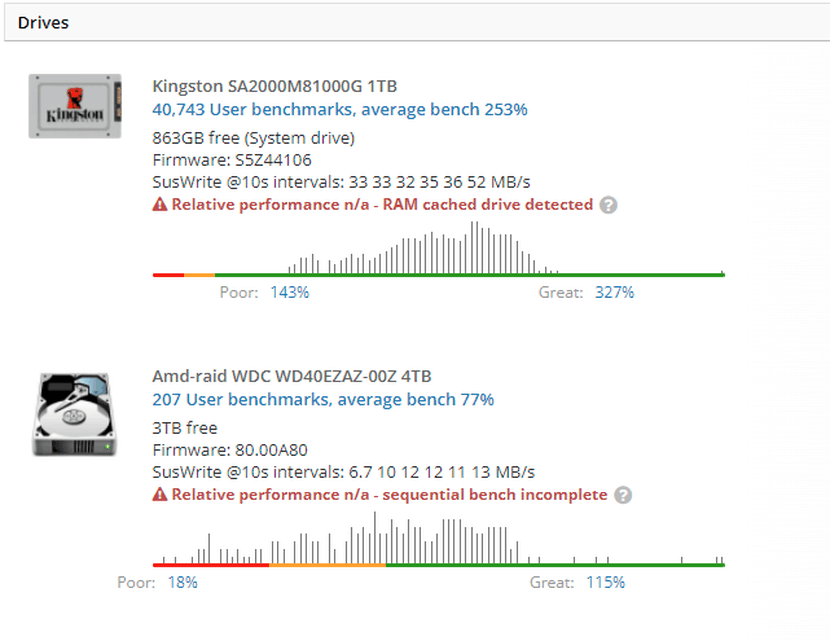Click the WDC Great 115% value
Image resolution: width=830 pixels, height=641 pixels.
605,582
